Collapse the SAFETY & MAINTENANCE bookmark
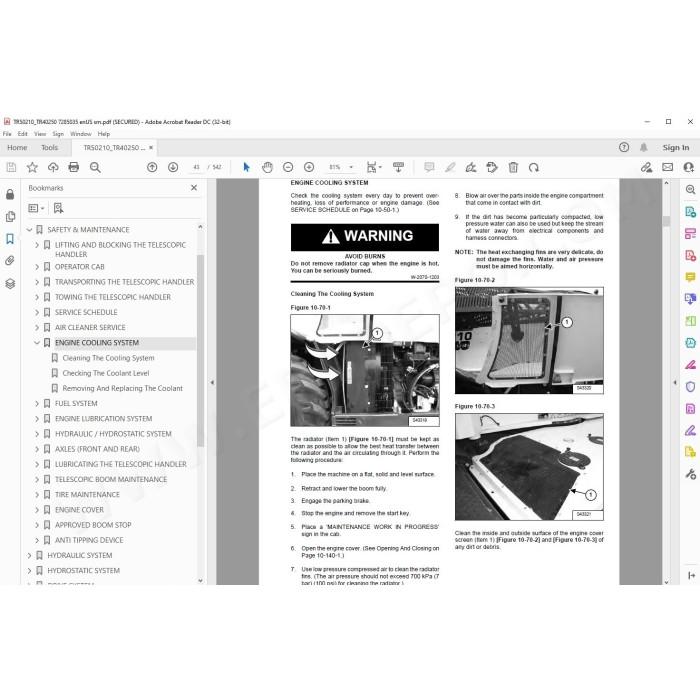Image resolution: width=700 pixels, height=700 pixels. pyautogui.click(x=29, y=230)
